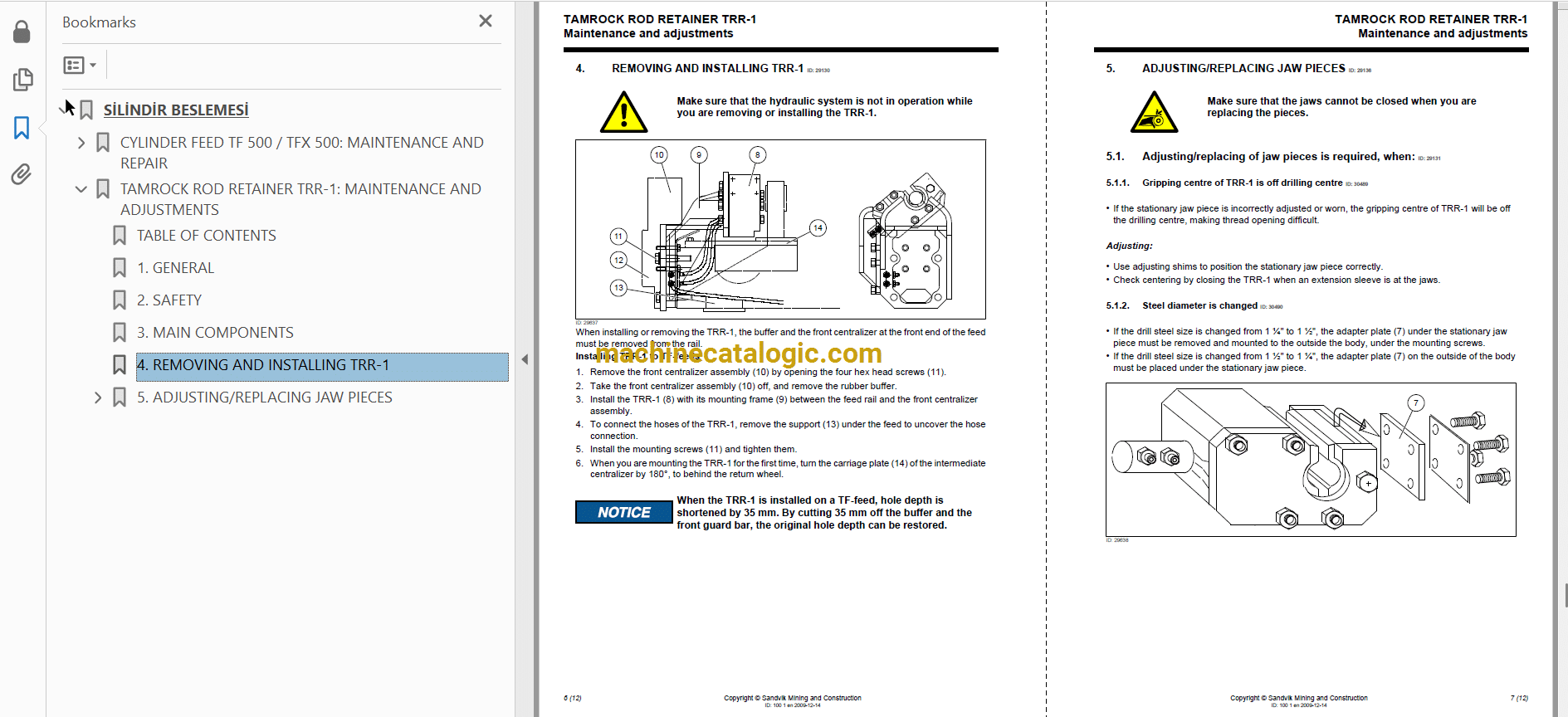Collapse the navigation pane with the arrow handle
Viewport: 1568px width, 717px height.
(x=525, y=359)
